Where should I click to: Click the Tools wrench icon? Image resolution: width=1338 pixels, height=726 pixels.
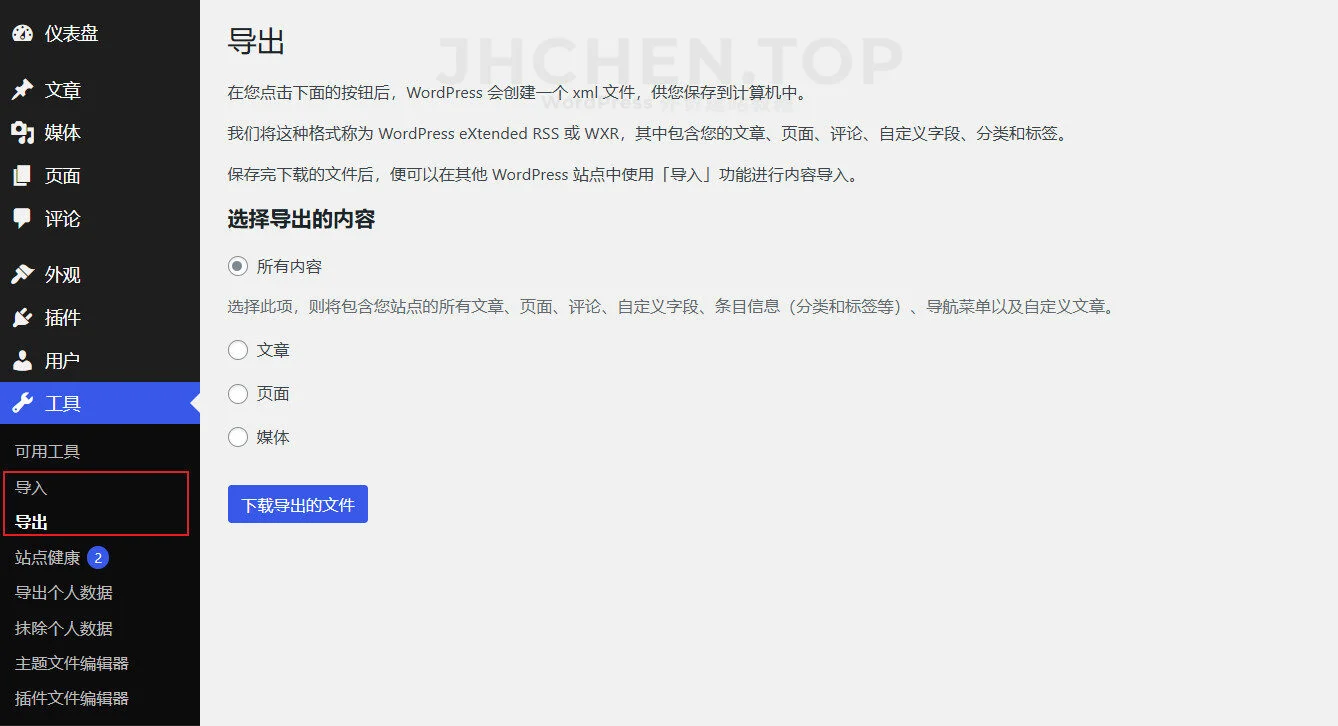point(22,403)
